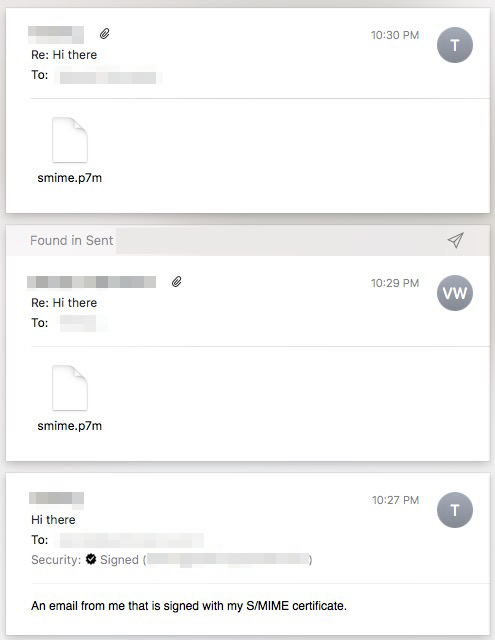Click the paperclip icon in the 10:30 PM message
This screenshot has height=640, width=495.
[104, 33]
